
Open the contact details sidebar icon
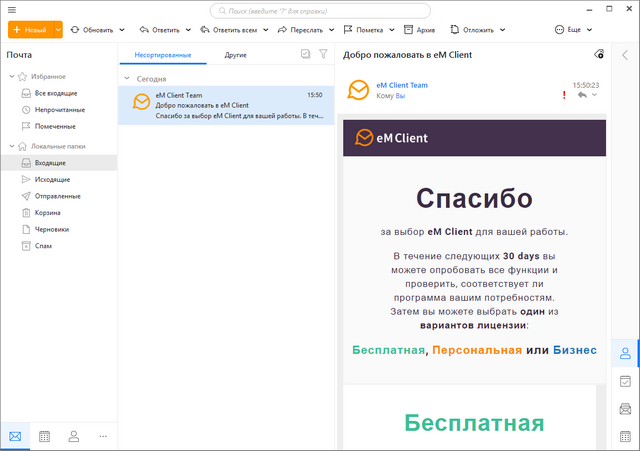(x=625, y=353)
